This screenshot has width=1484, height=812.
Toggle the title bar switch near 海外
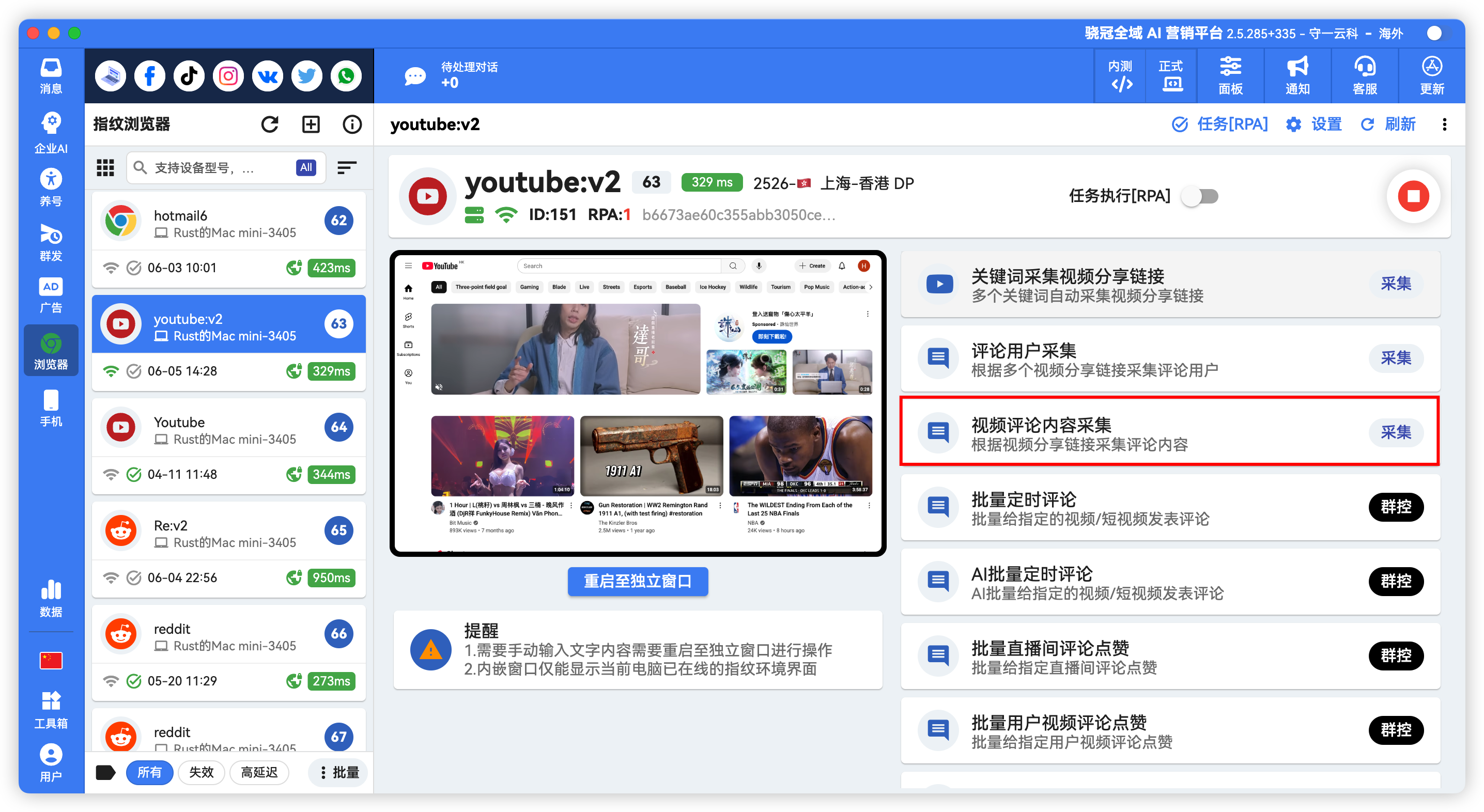pos(1441,34)
